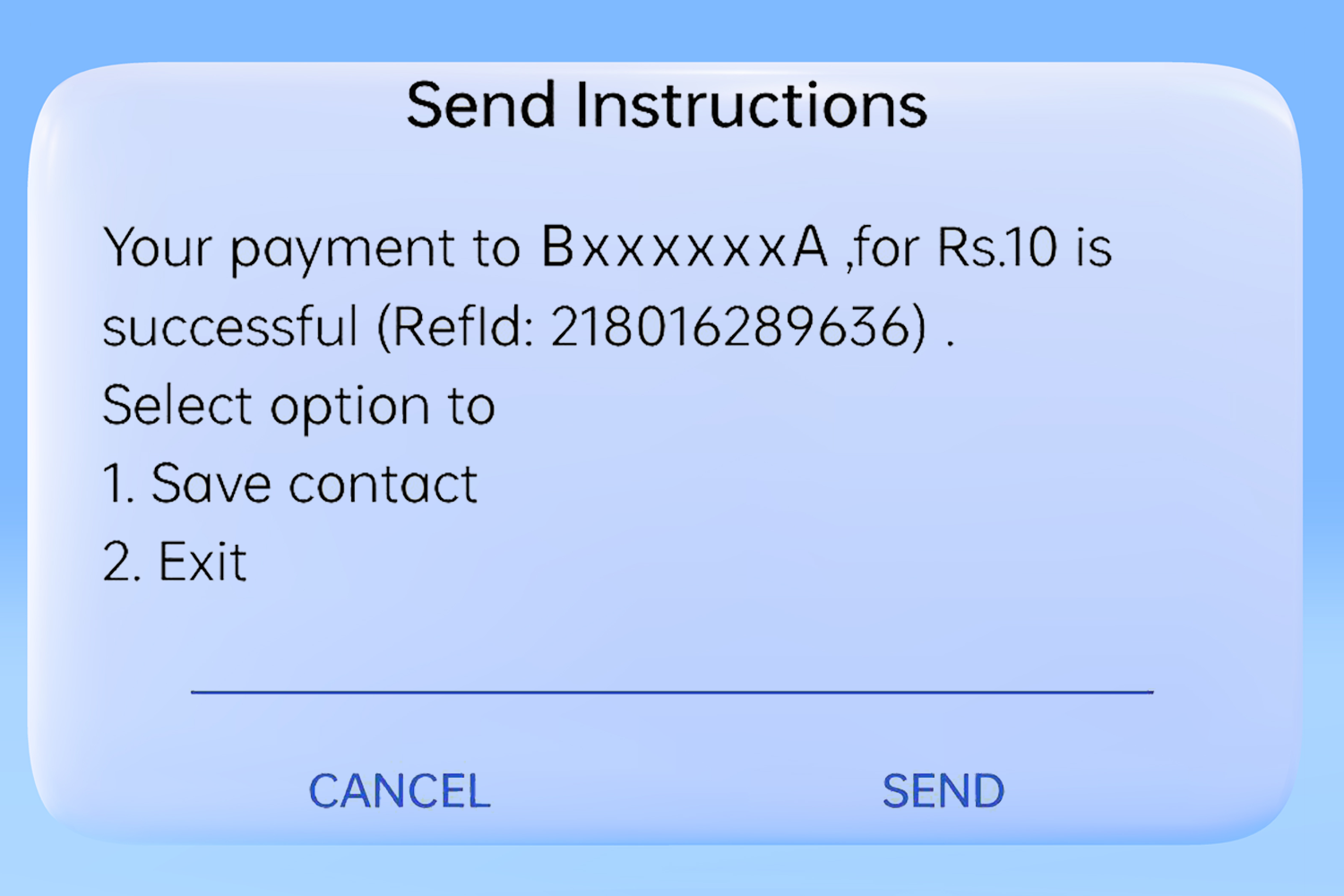Click the 'Select option to' prompt line
This screenshot has height=896, width=1344.
tap(299, 406)
